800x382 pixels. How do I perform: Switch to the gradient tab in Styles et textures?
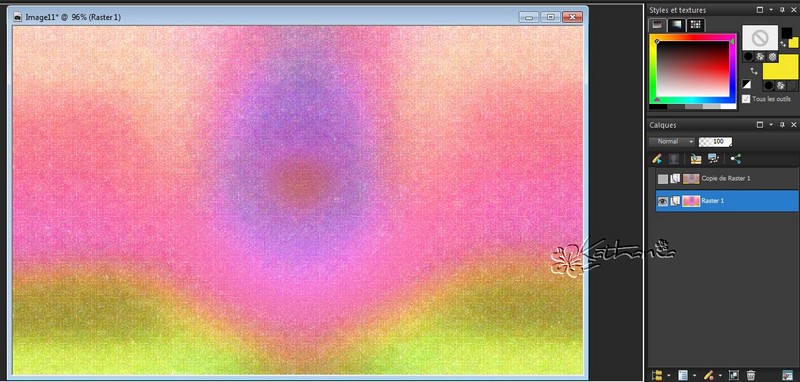click(677, 24)
